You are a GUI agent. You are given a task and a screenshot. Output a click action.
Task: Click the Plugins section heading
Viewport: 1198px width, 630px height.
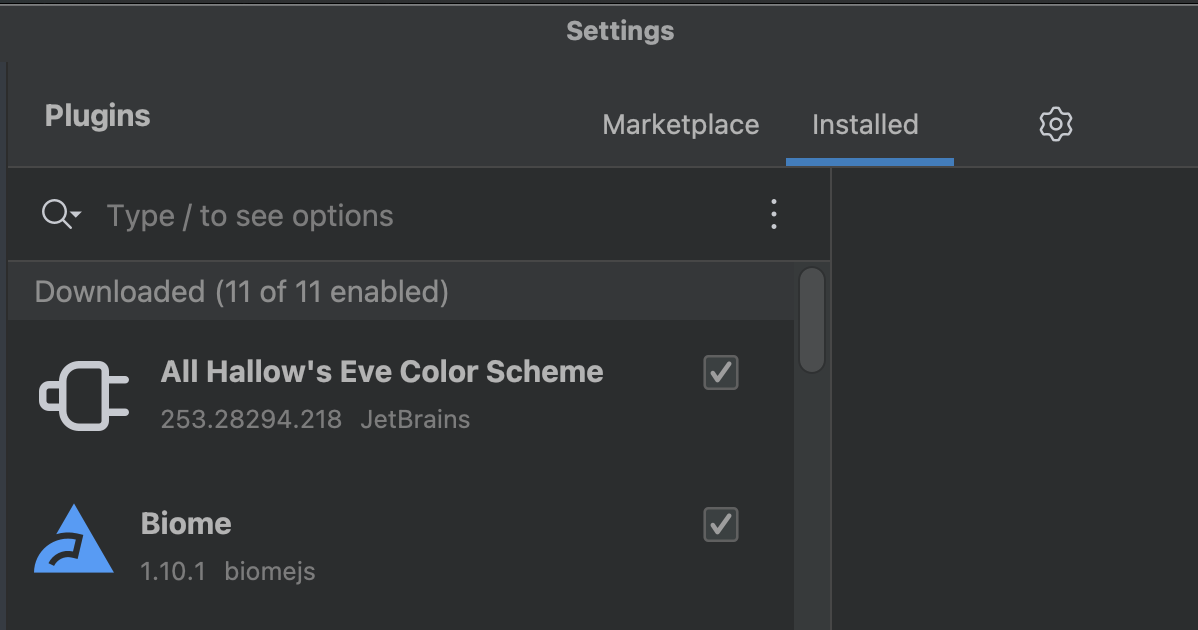97,116
